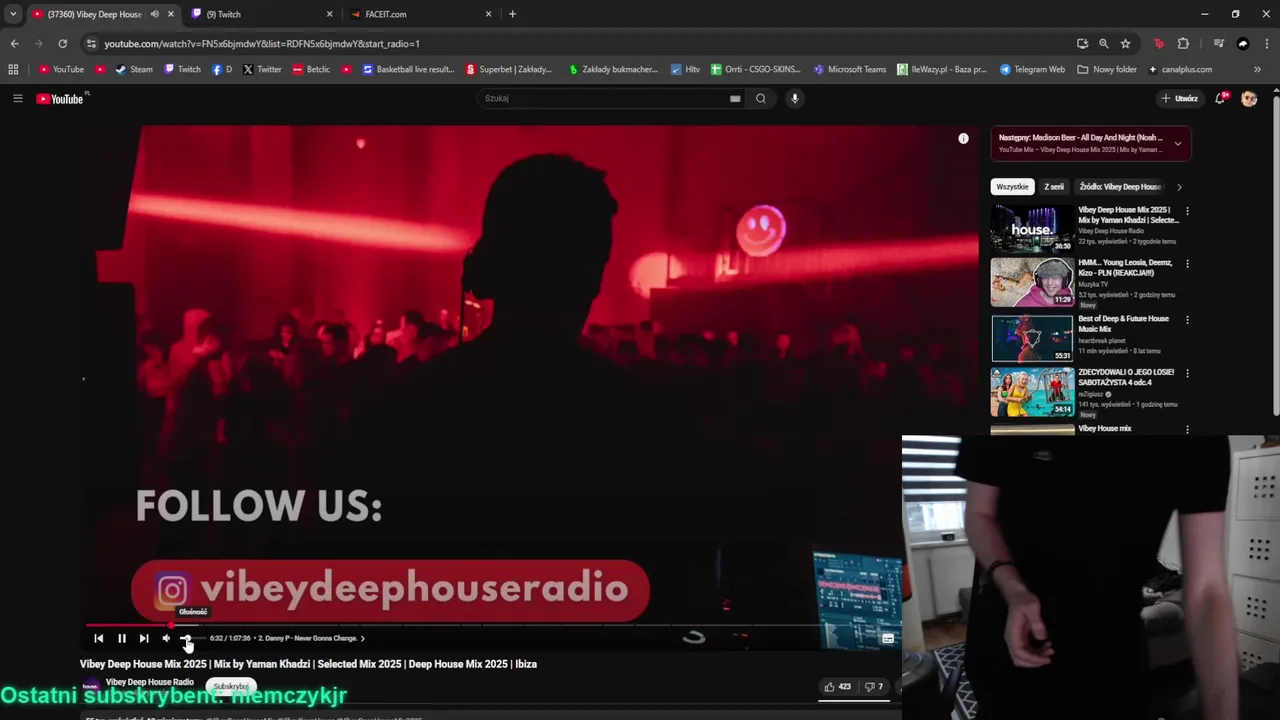Open zoom magnifier icon in address bar
Screen dimensions: 1280x720
(1103, 44)
